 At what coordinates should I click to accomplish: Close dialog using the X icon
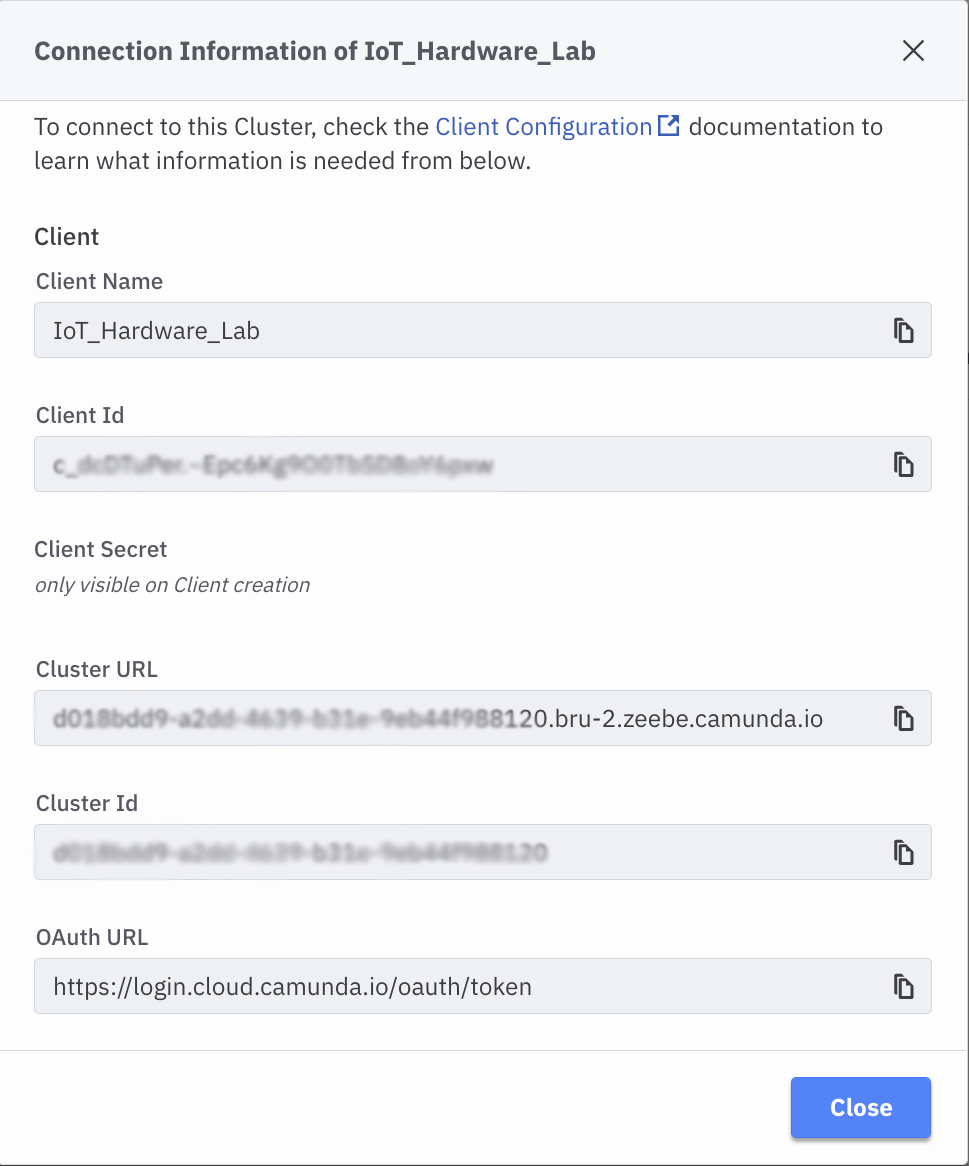[912, 51]
